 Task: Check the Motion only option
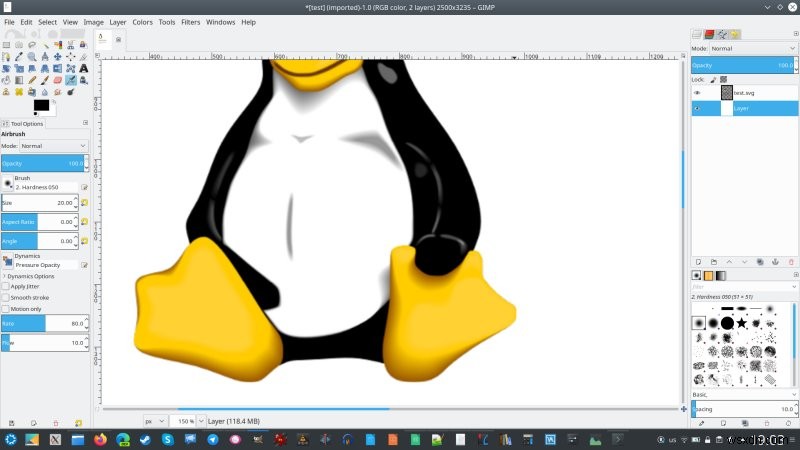click(5, 308)
